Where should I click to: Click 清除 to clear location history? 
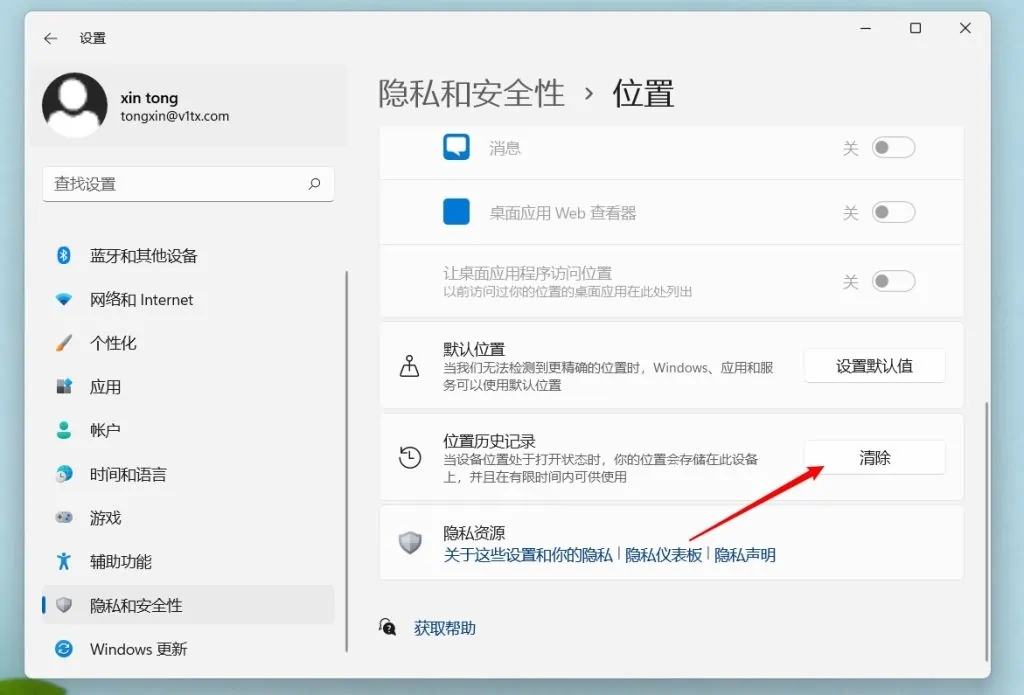click(874, 458)
